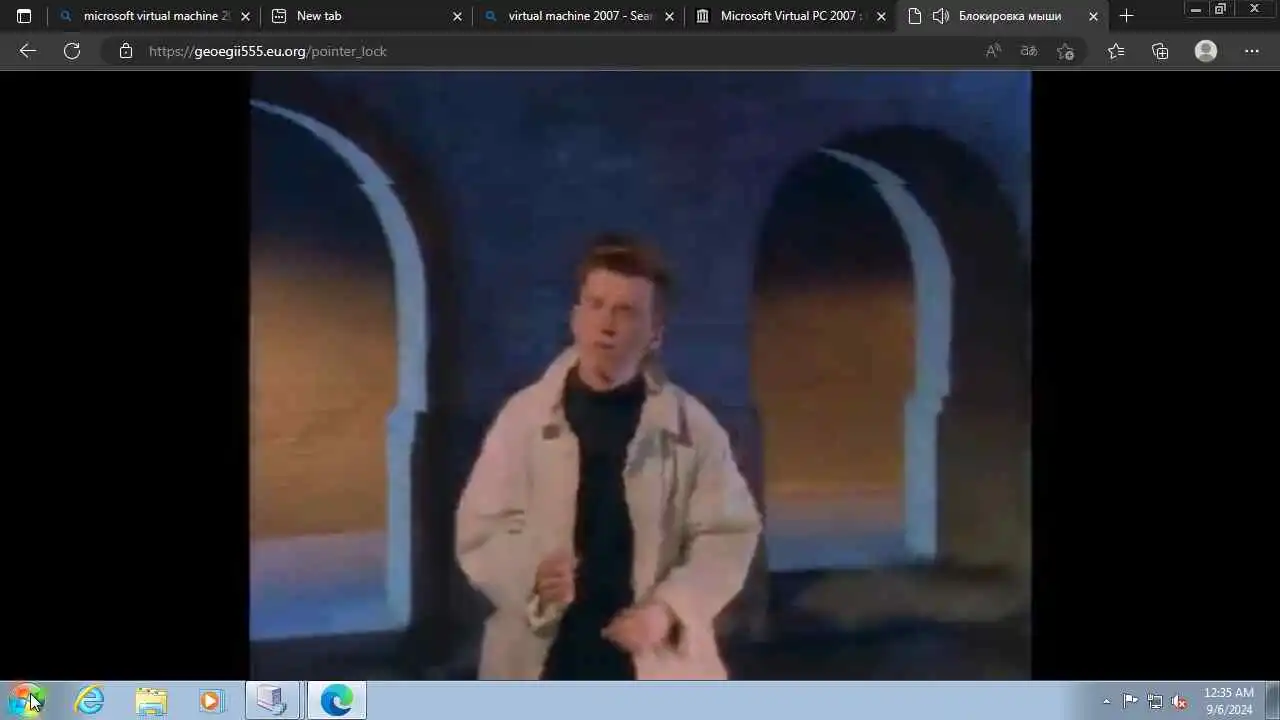Close the 'Microsoft Virtual PC 2007' tab
This screenshot has height=720, width=1280.
[x=881, y=16]
